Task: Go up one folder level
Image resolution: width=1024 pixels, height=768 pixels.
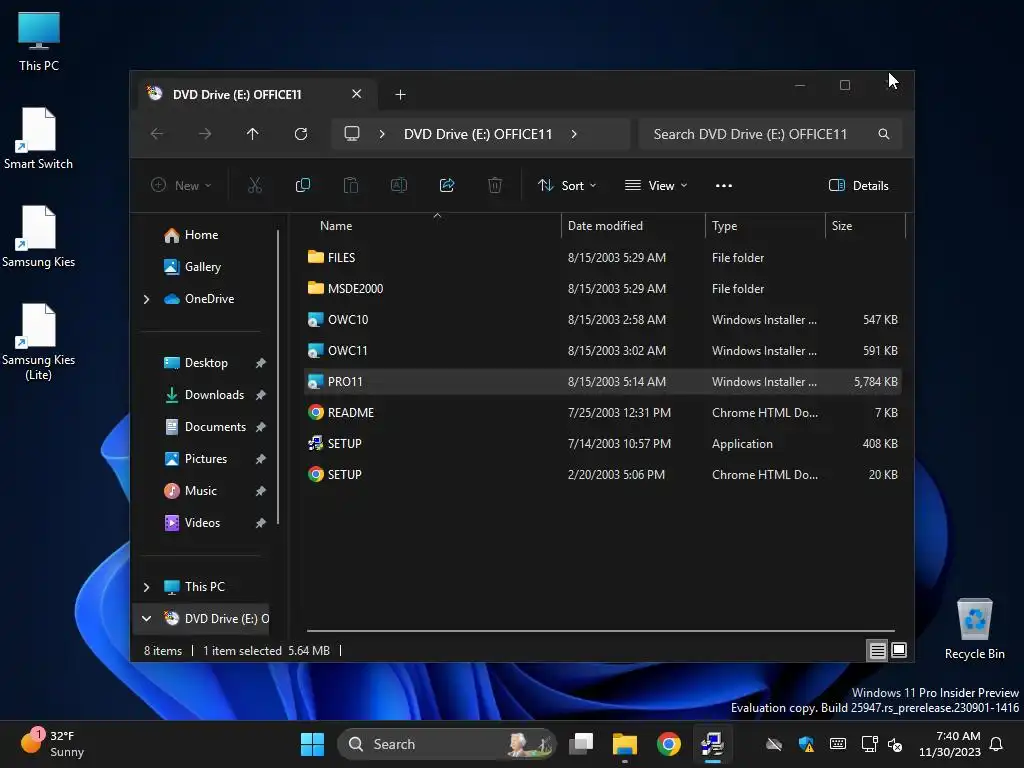Action: pos(253,134)
